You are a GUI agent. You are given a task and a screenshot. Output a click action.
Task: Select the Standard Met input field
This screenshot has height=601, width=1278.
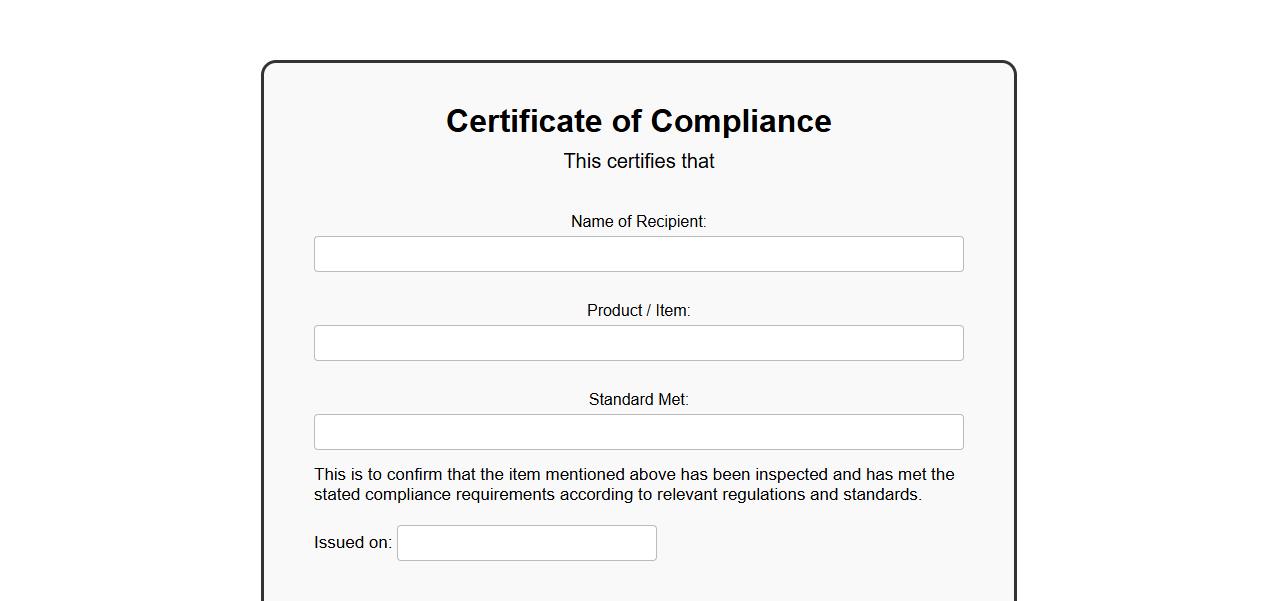(638, 432)
